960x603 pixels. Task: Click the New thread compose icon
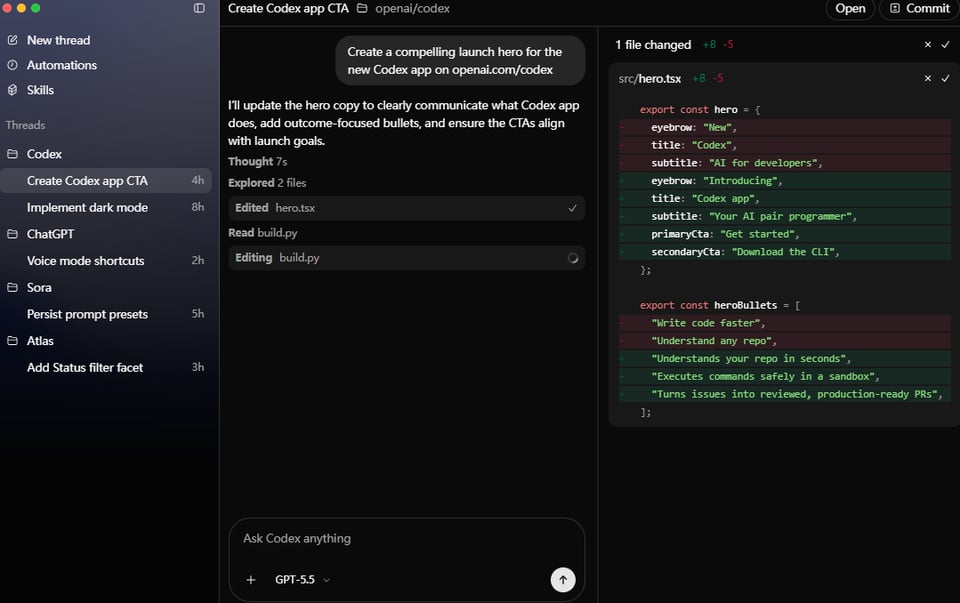tap(12, 40)
